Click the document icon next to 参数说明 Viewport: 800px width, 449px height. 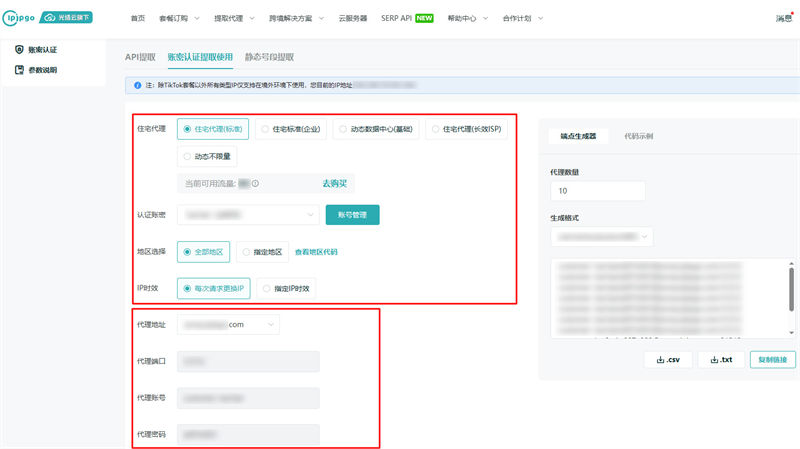tap(19, 70)
